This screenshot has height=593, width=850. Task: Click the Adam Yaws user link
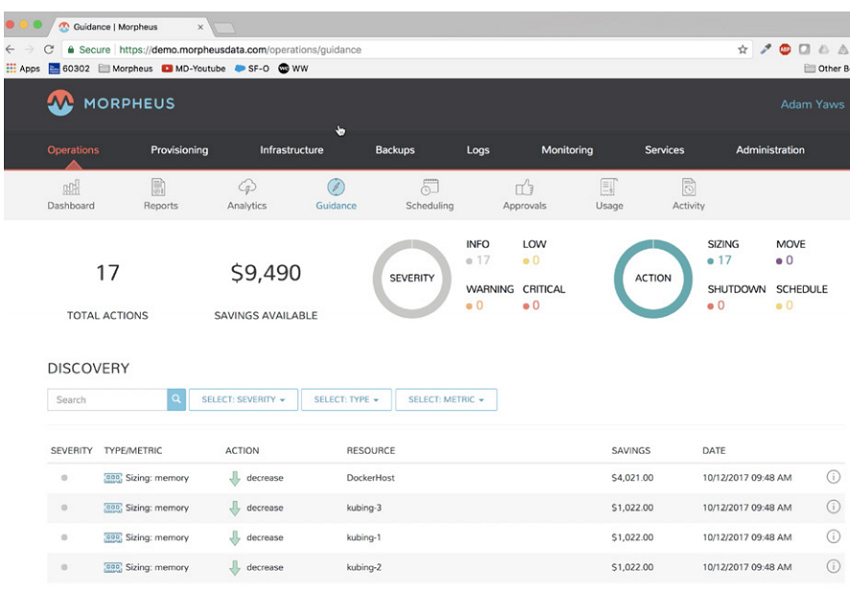coord(811,104)
